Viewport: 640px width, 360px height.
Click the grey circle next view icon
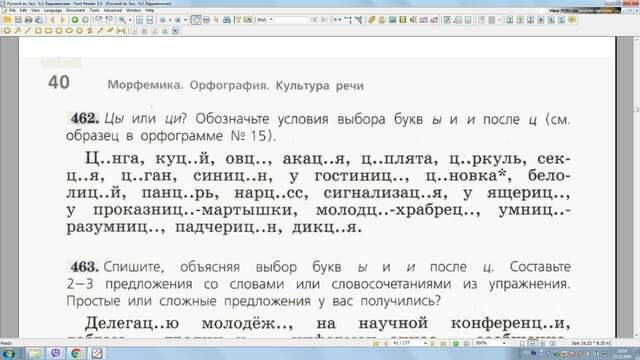tap(85, 20)
